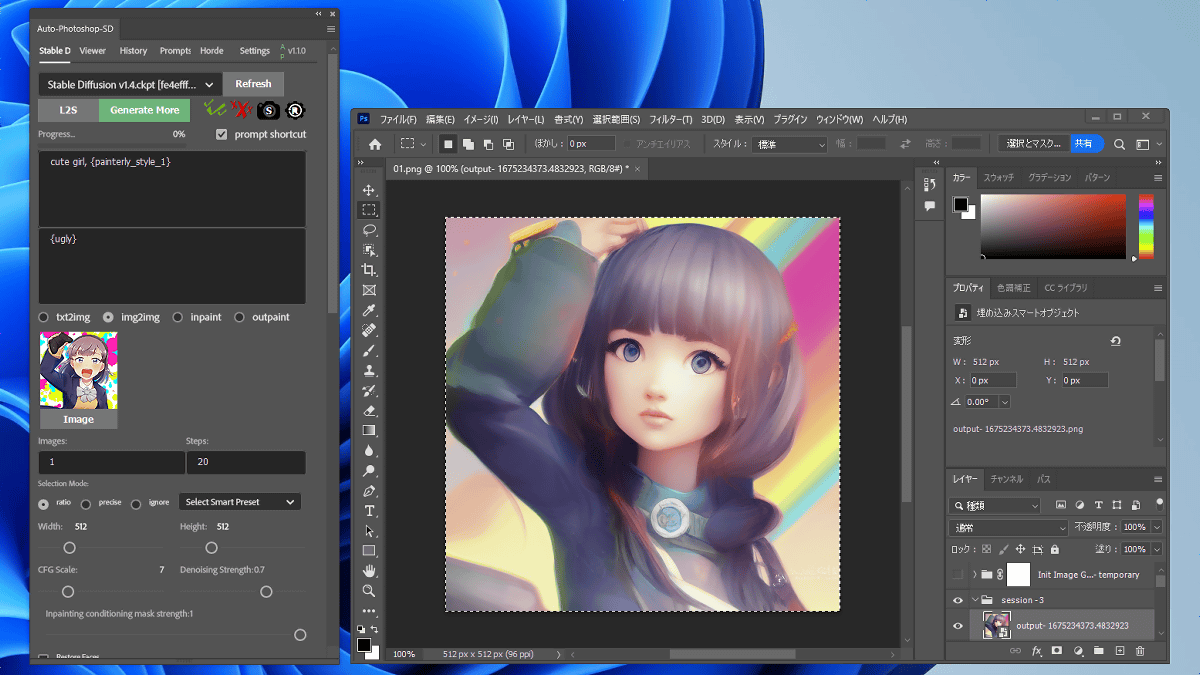The width and height of the screenshot is (1200, 675).
Task: Switch to the チャンネル tab
Action: pos(1008,479)
